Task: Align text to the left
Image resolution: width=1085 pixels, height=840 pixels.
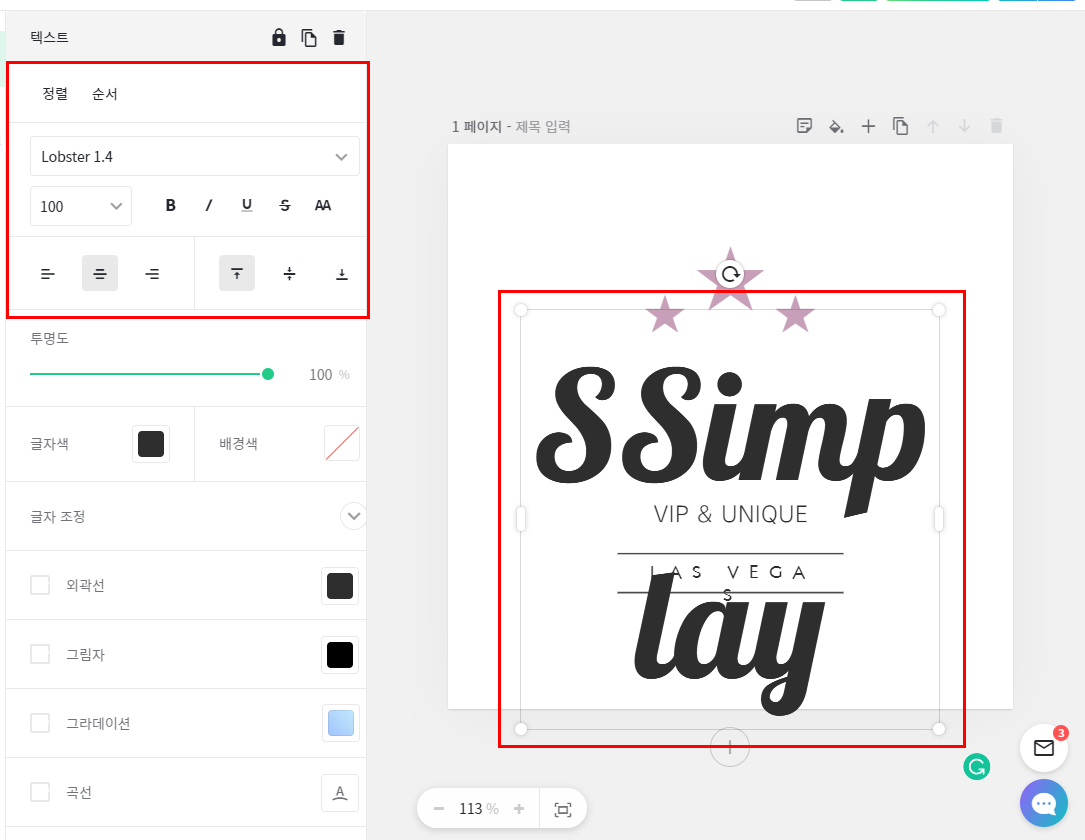Action: click(x=48, y=274)
